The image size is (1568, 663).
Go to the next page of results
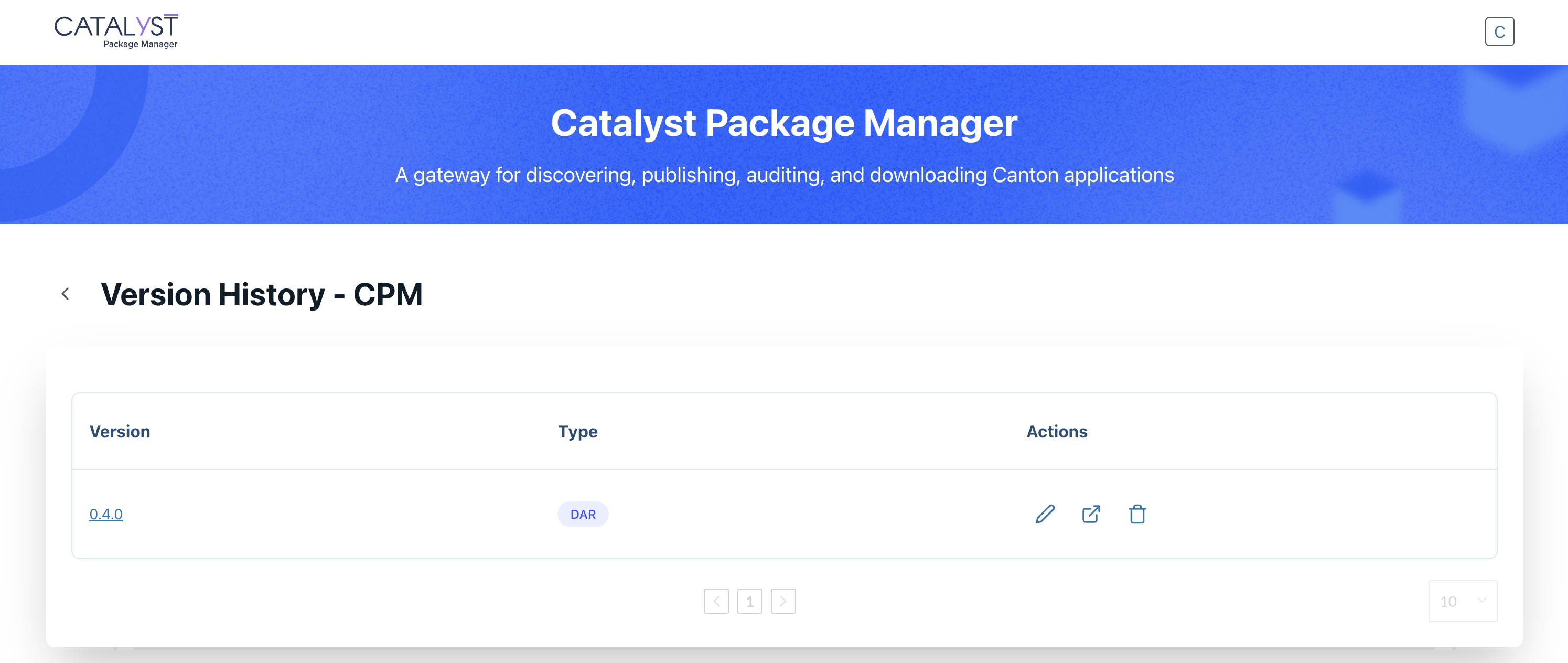783,601
